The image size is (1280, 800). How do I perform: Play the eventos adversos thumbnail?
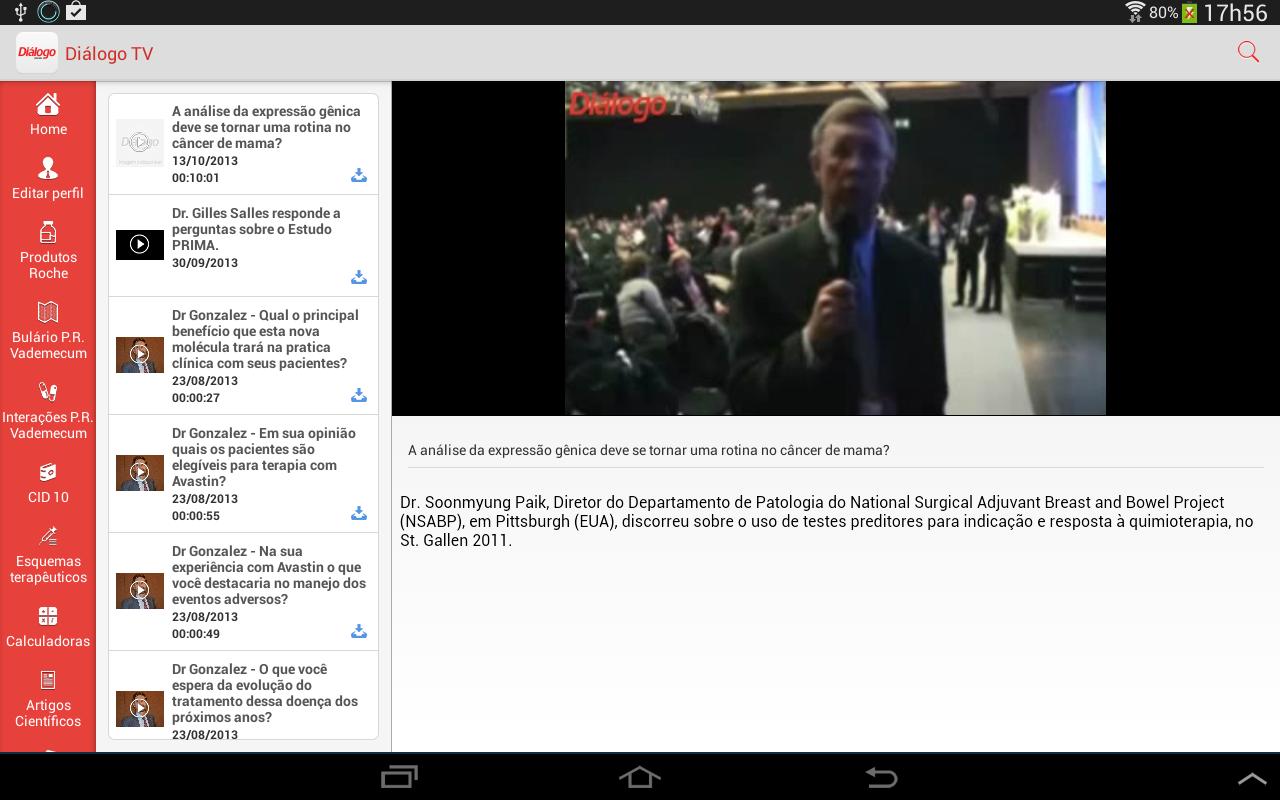point(140,590)
